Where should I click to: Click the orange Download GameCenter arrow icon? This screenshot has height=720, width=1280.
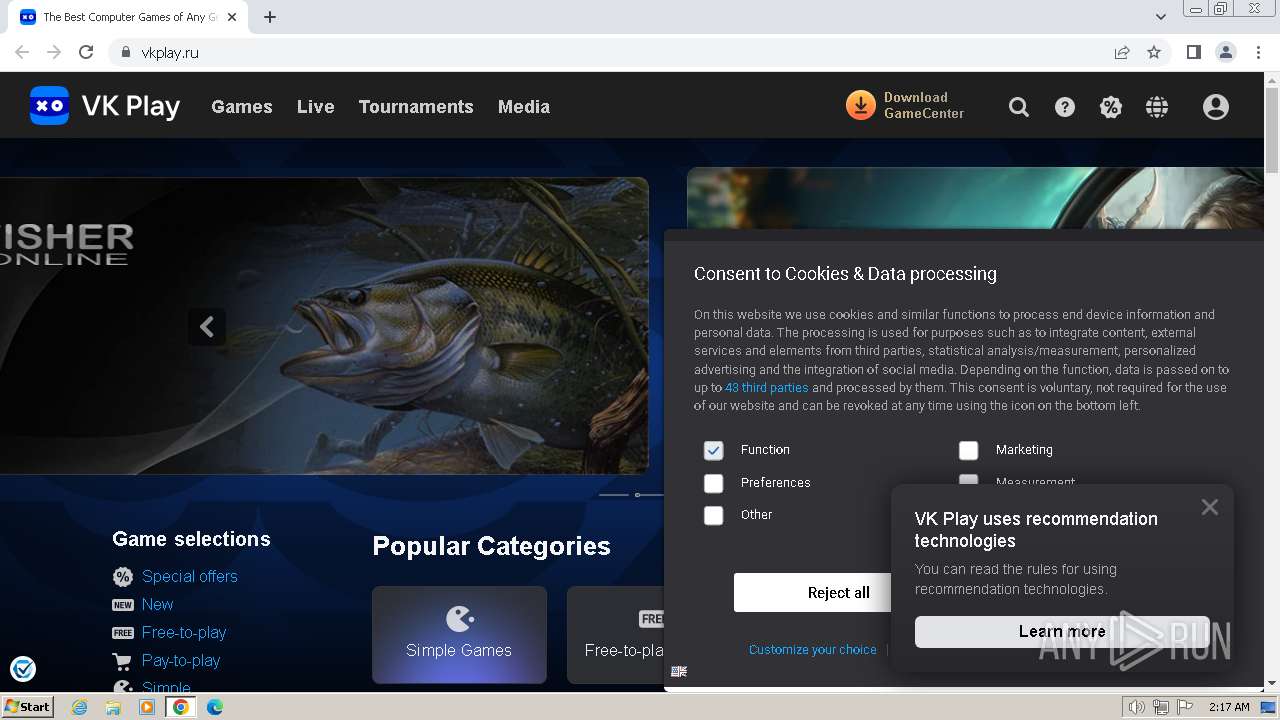point(861,105)
